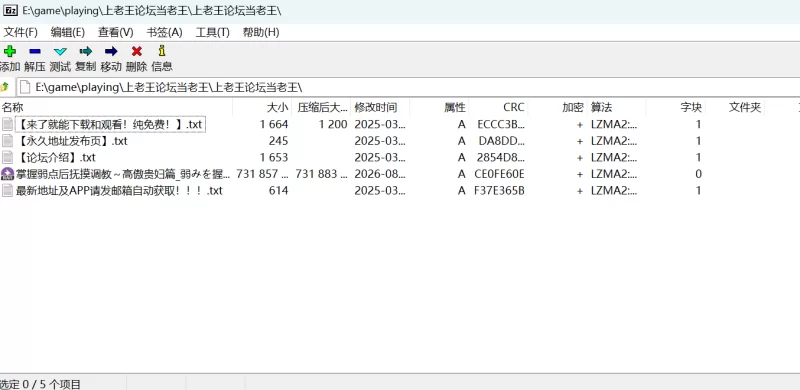Click size value 1 664

(x=273, y=124)
